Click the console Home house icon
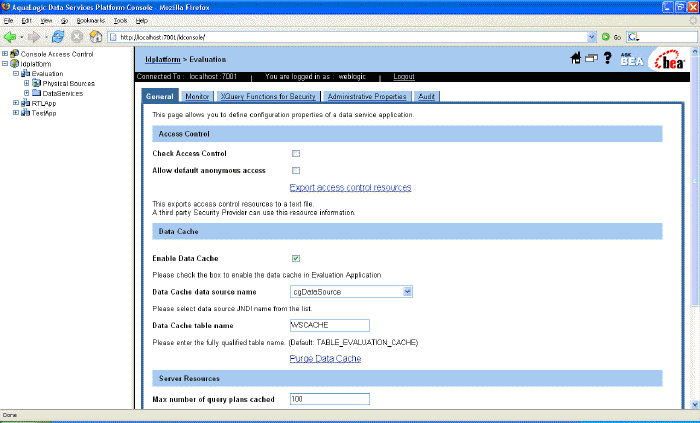The height and width of the screenshot is (423, 700). pyautogui.click(x=576, y=58)
